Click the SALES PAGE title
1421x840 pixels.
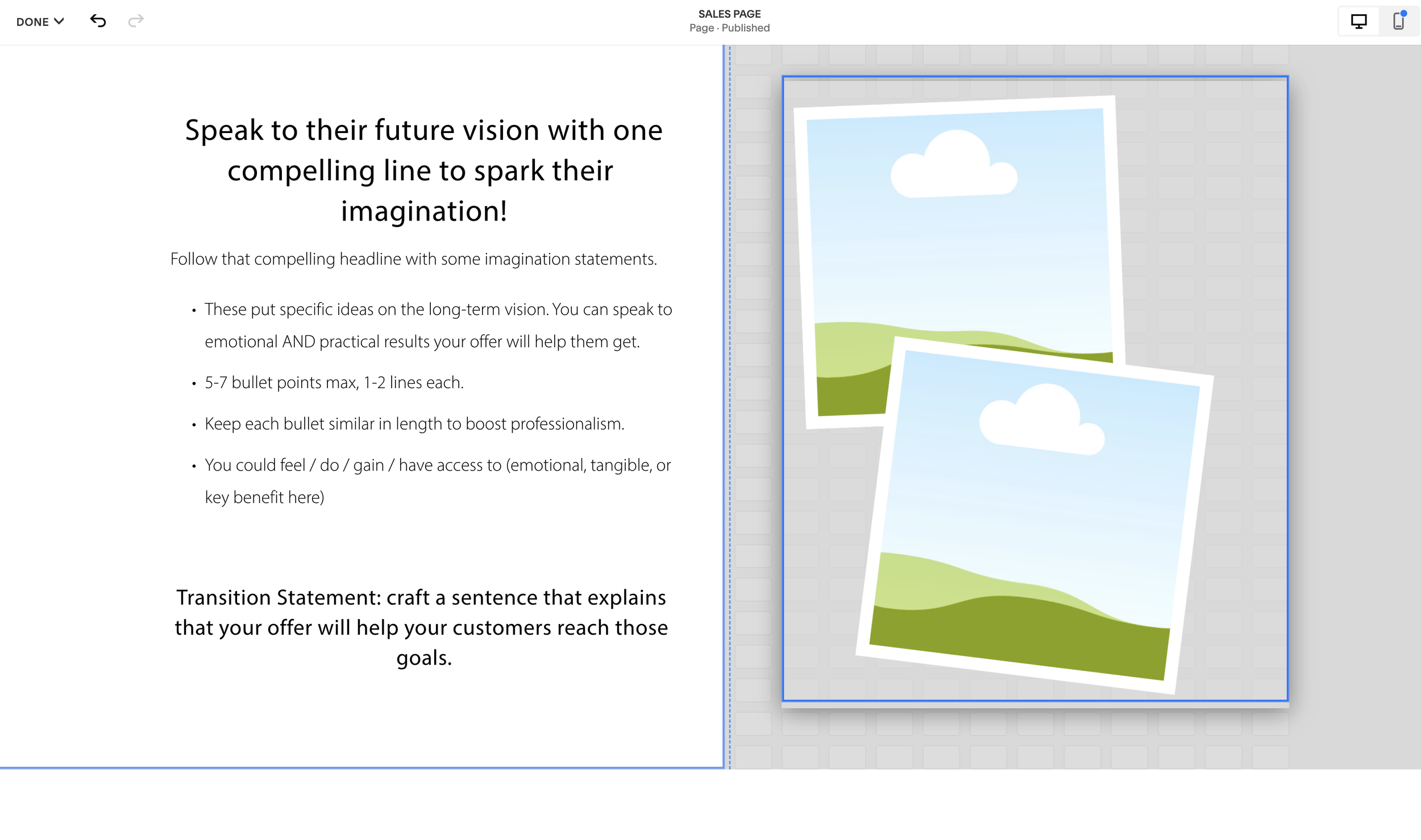pyautogui.click(x=729, y=14)
